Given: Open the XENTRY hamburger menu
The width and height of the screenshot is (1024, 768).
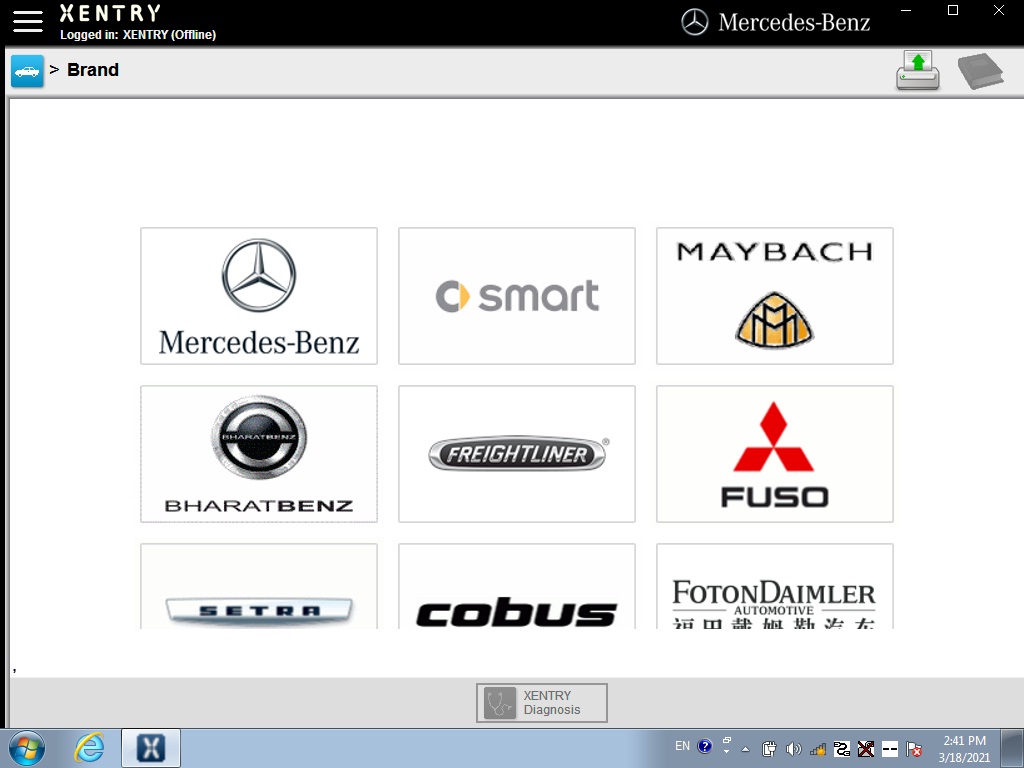Looking at the screenshot, I should (x=27, y=22).
